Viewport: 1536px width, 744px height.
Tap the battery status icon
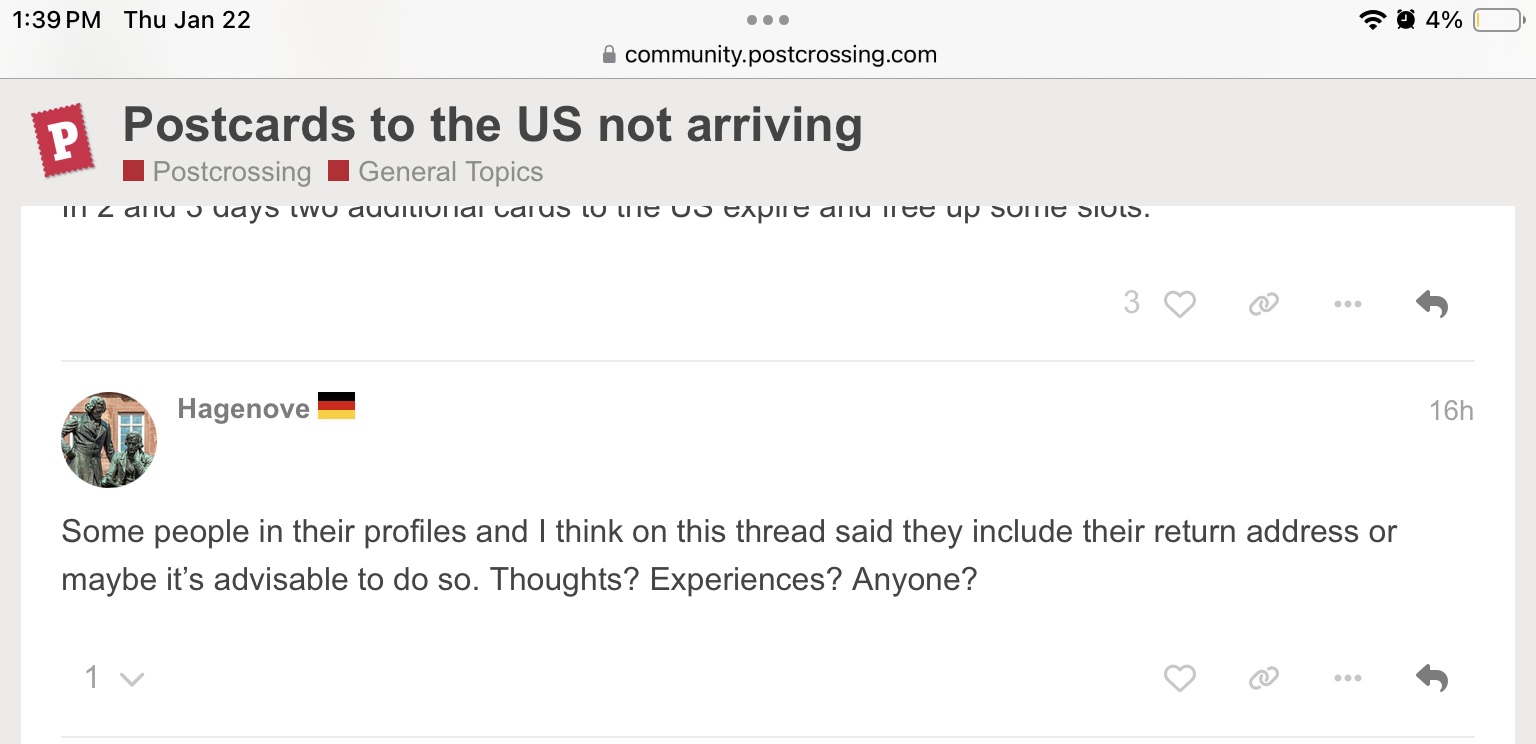tap(1497, 20)
